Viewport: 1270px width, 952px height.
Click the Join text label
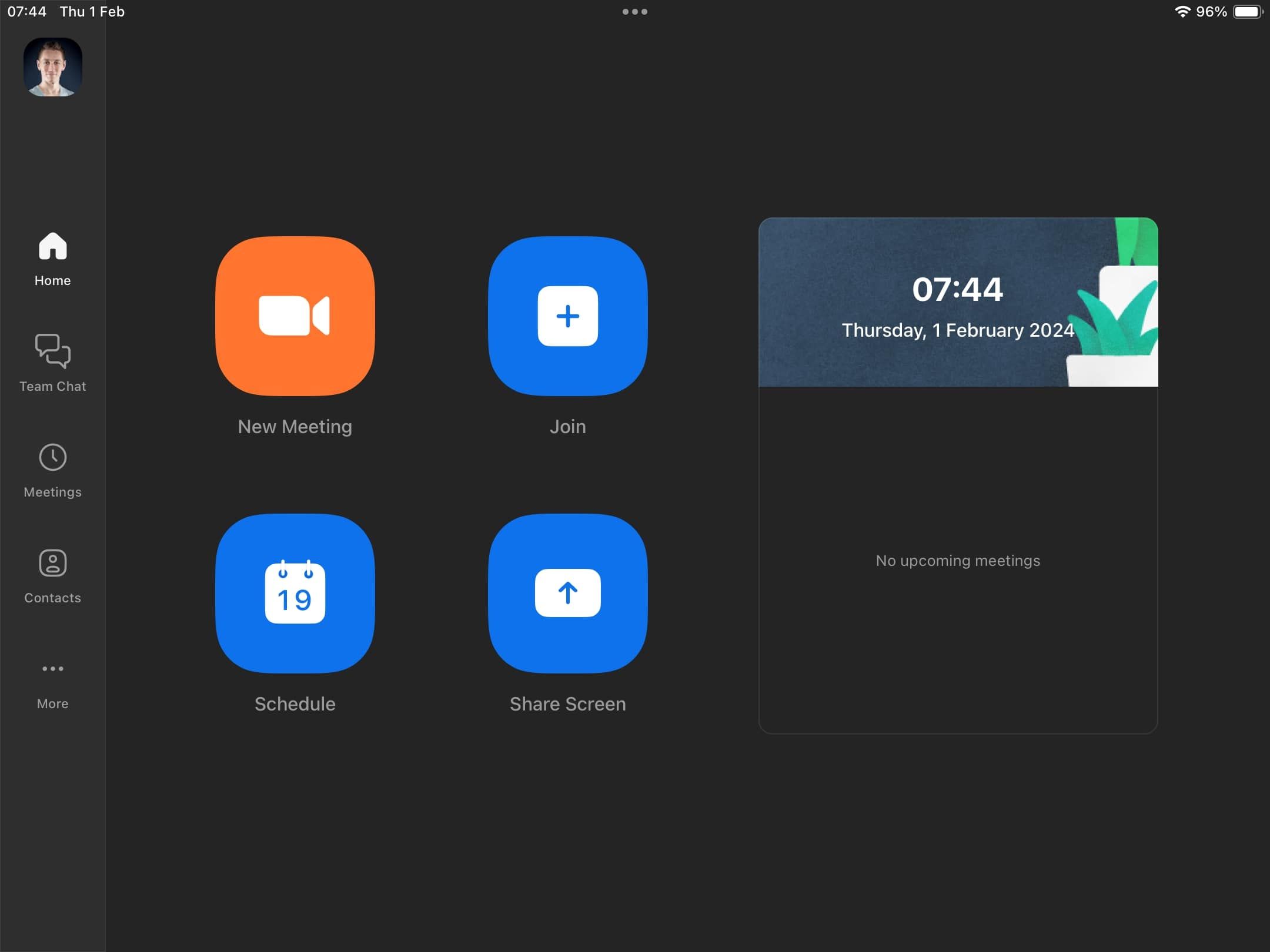coord(567,427)
